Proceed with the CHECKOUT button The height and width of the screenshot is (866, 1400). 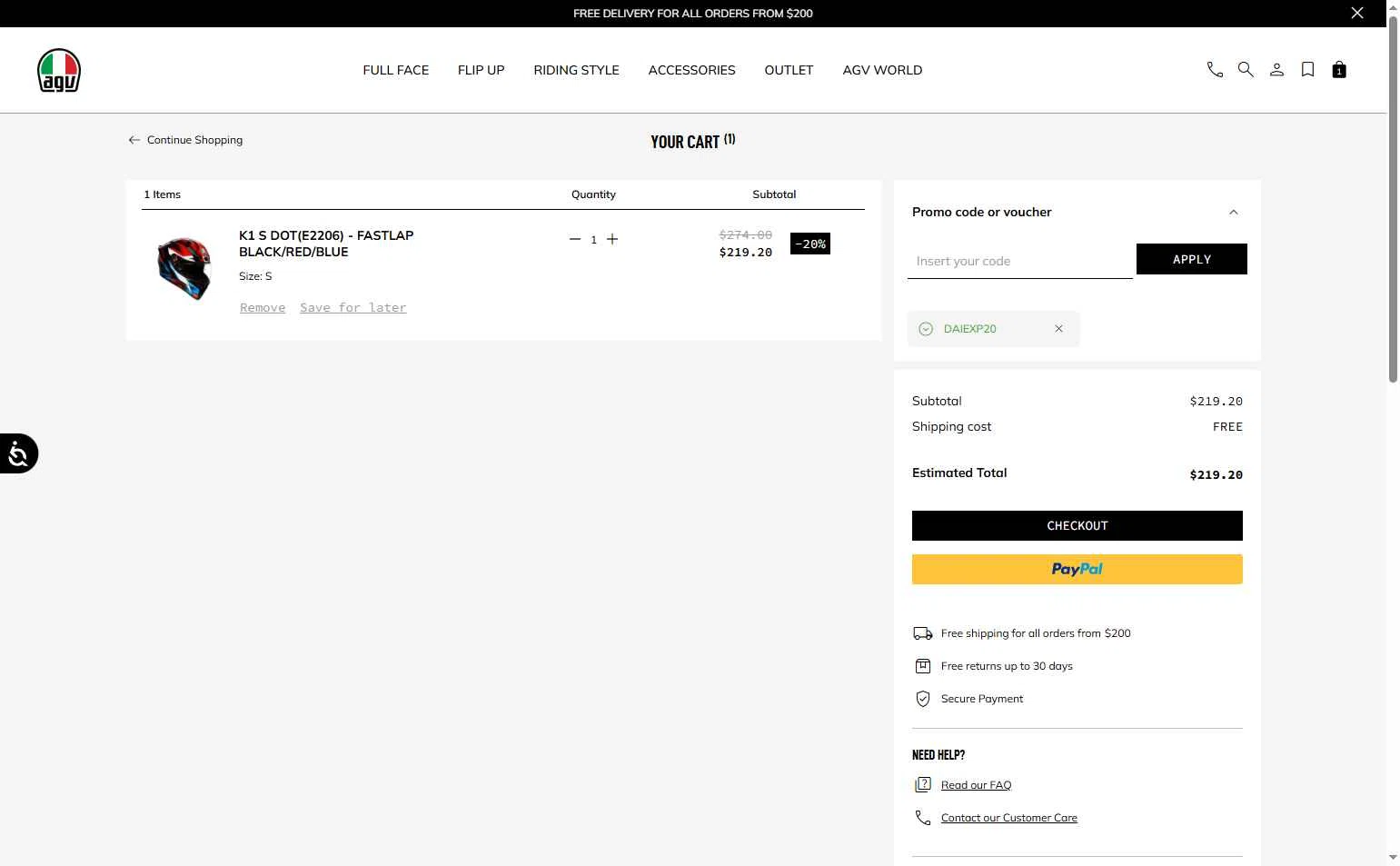click(x=1077, y=525)
